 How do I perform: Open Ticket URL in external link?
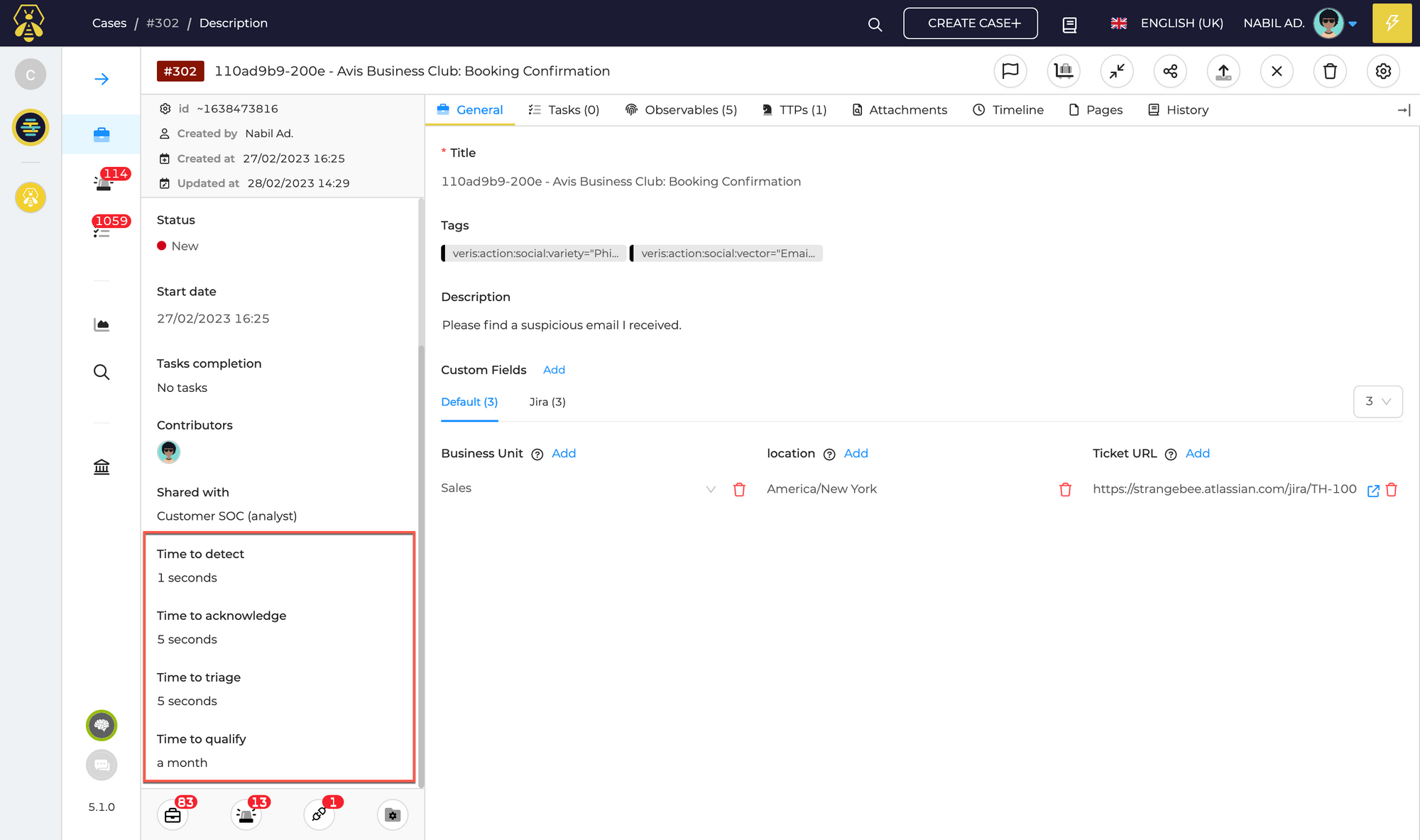(x=1373, y=490)
